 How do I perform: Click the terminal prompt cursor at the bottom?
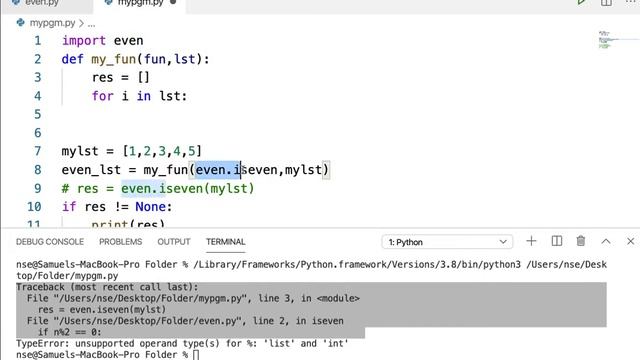196,355
